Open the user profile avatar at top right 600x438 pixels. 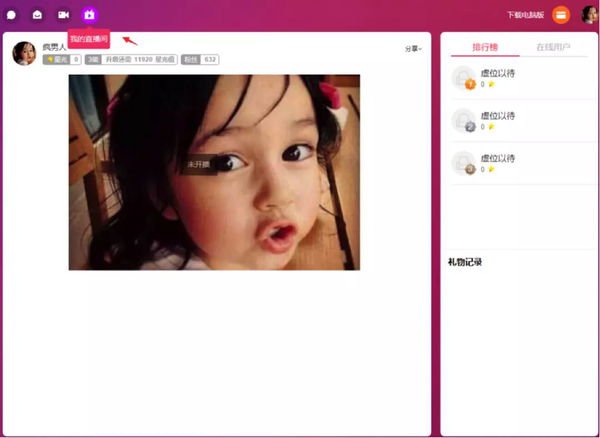(x=589, y=15)
